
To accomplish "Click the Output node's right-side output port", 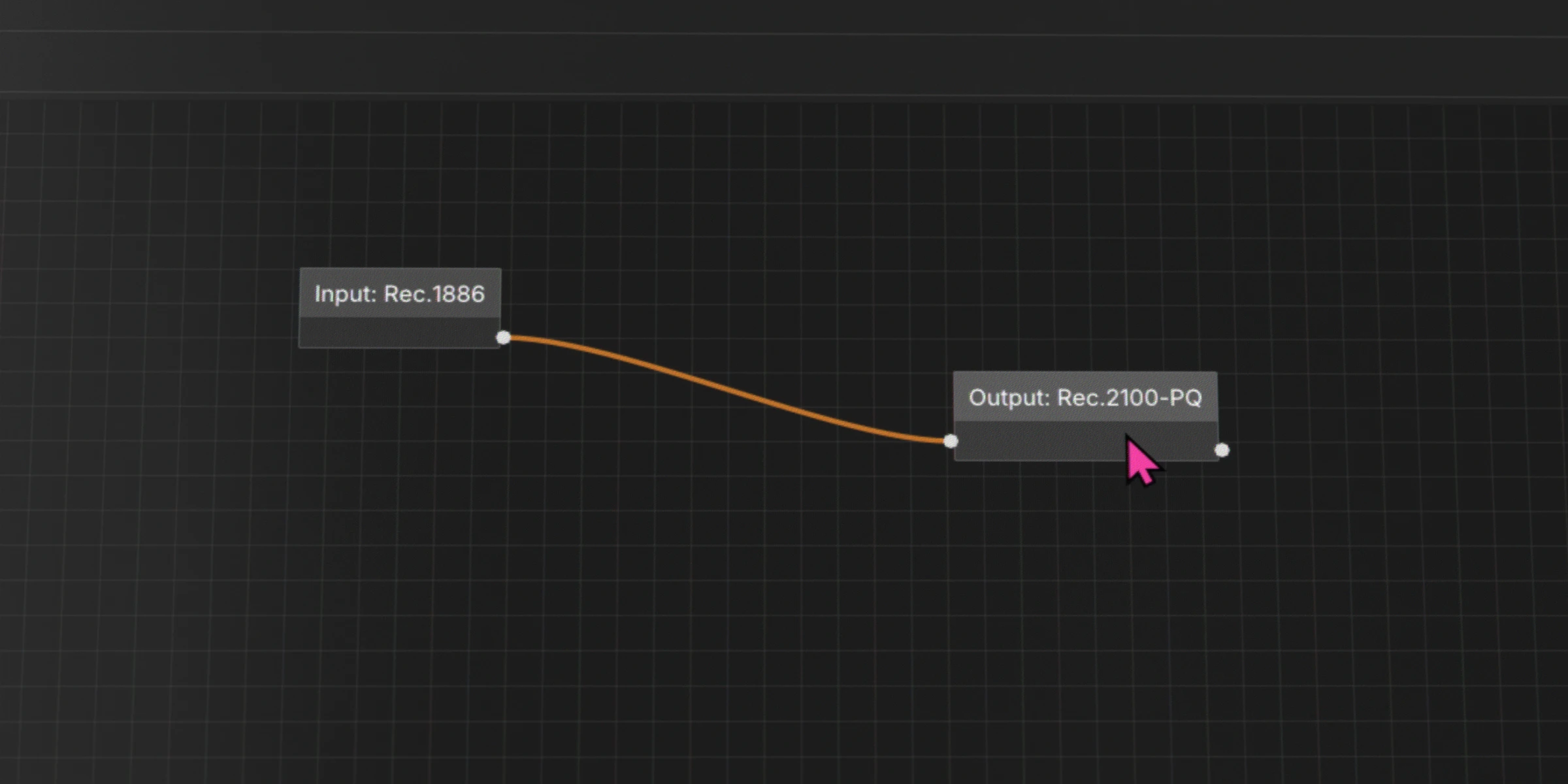I will [1222, 450].
